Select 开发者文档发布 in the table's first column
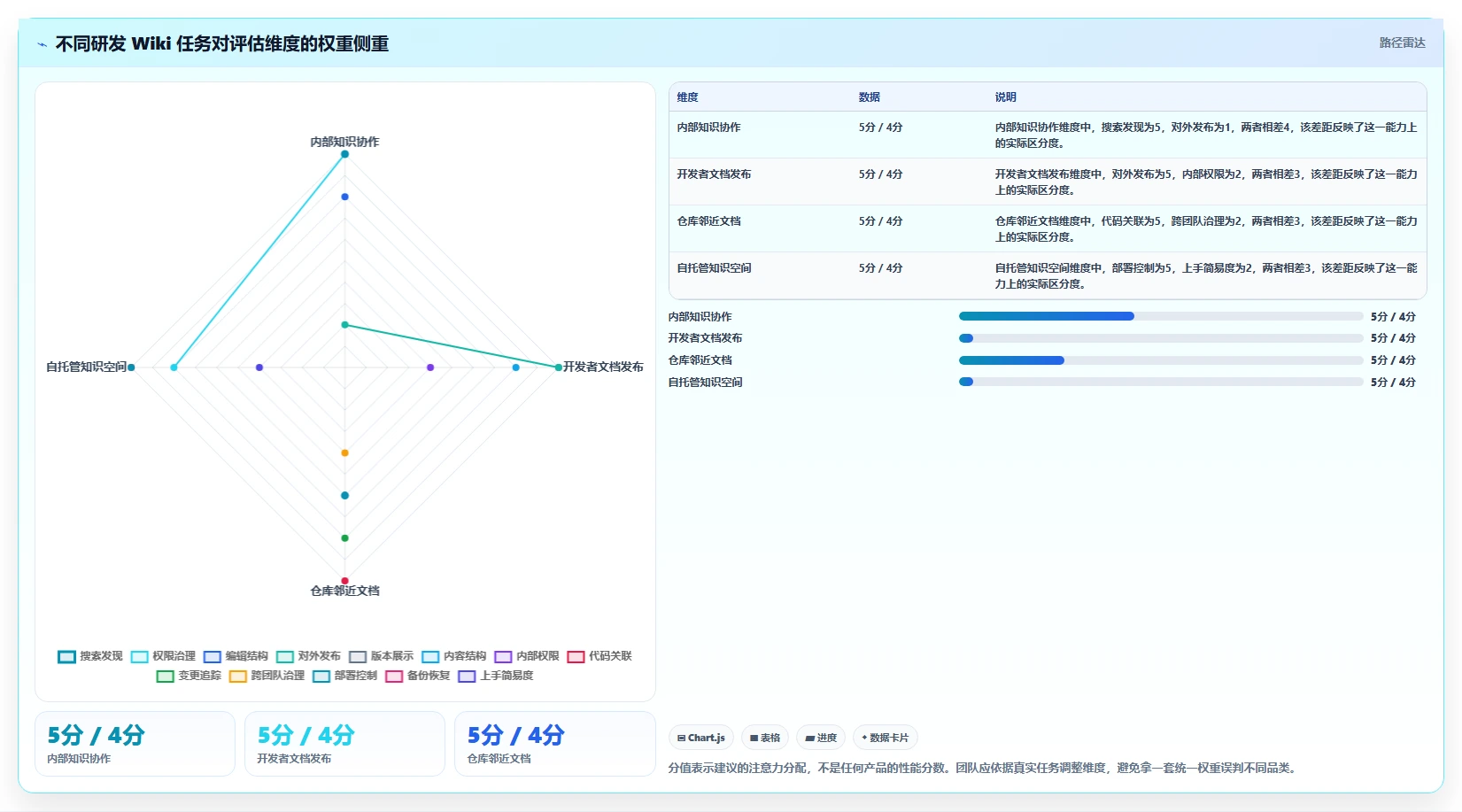This screenshot has width=1462, height=812. point(714,174)
